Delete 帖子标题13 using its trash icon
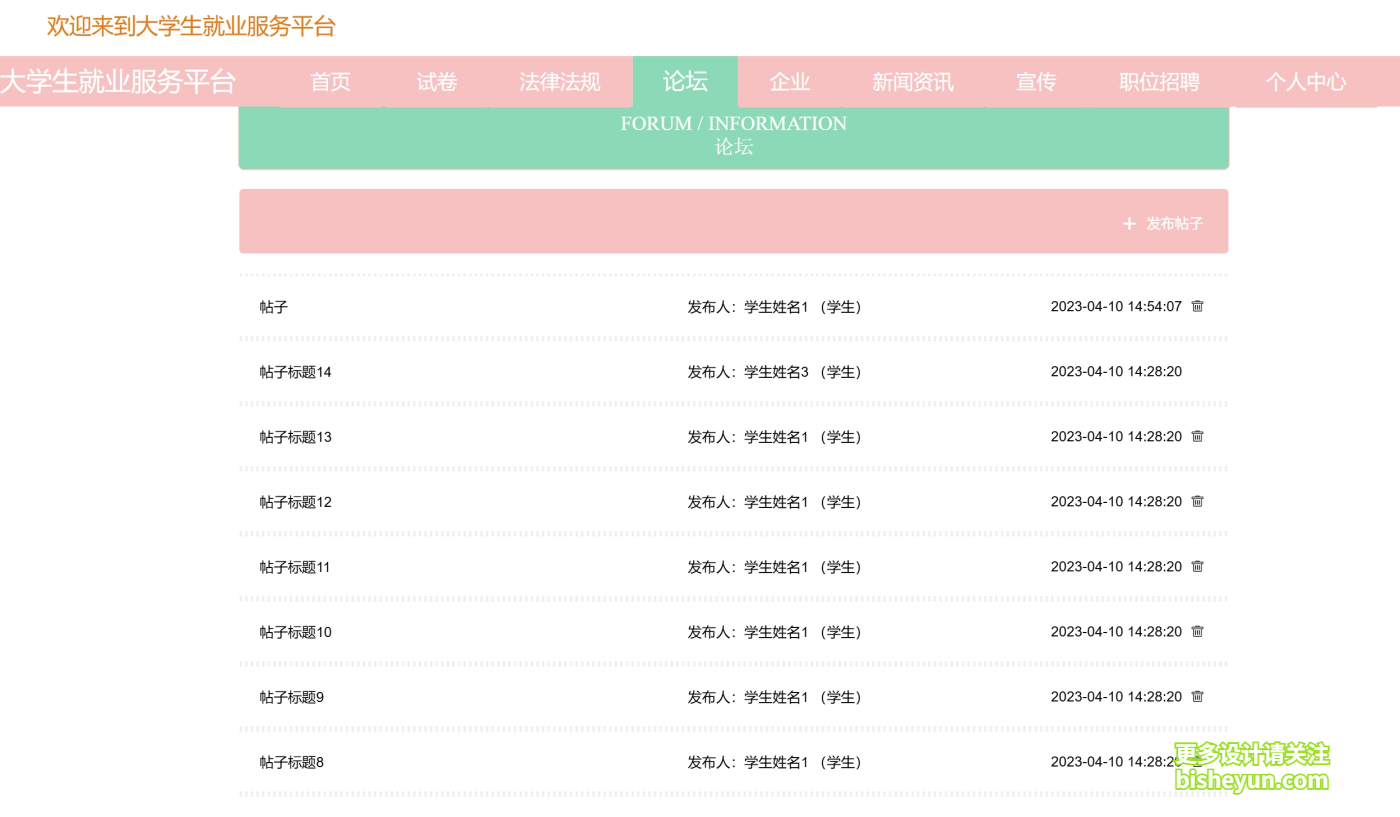 [x=1197, y=436]
